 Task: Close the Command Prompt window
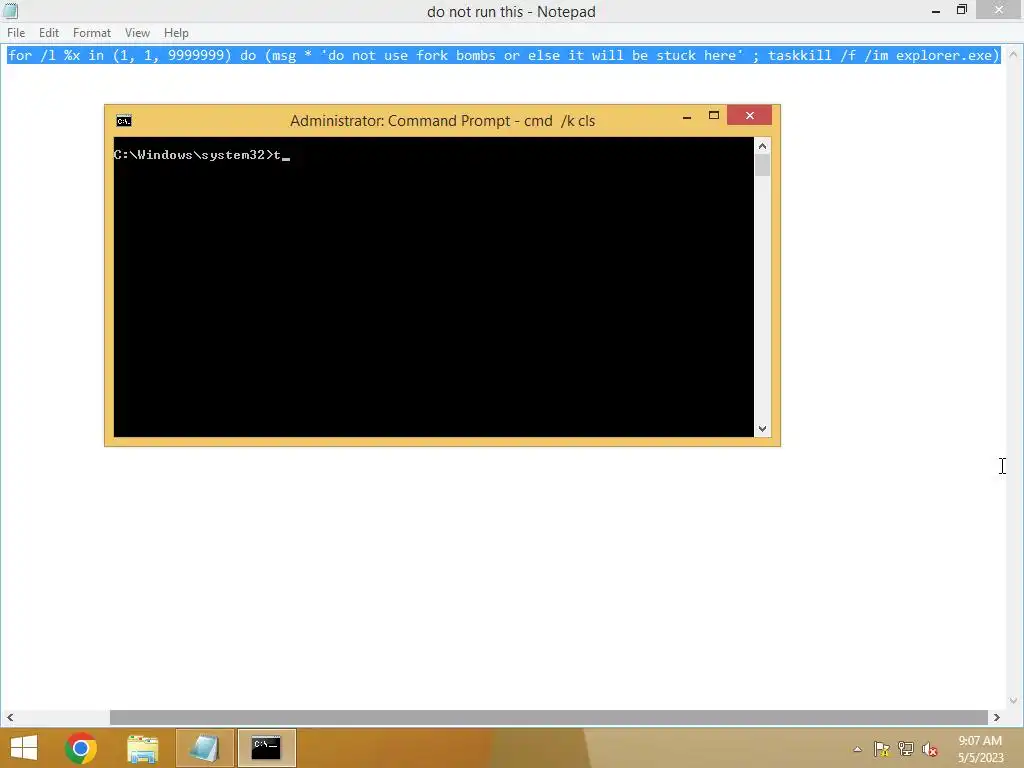[749, 116]
